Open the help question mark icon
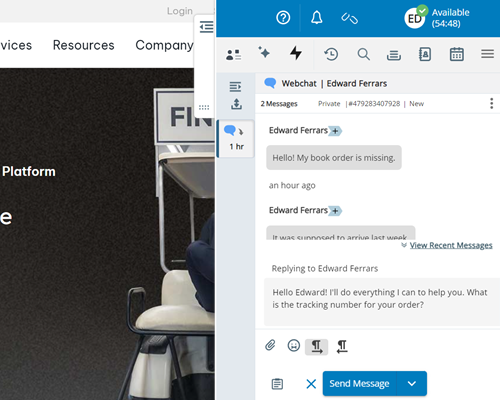 283,17
